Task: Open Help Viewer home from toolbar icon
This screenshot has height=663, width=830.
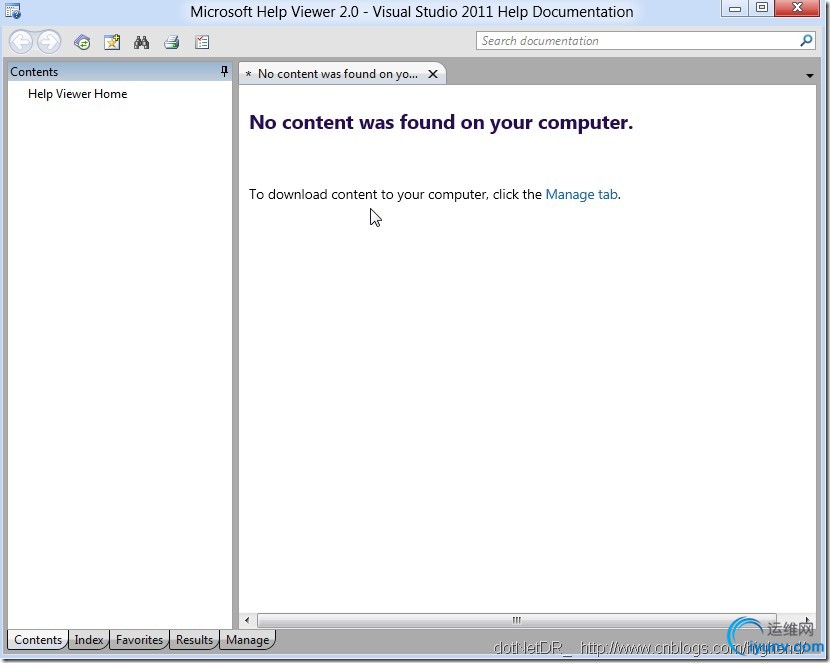Action: pyautogui.click(x=82, y=42)
